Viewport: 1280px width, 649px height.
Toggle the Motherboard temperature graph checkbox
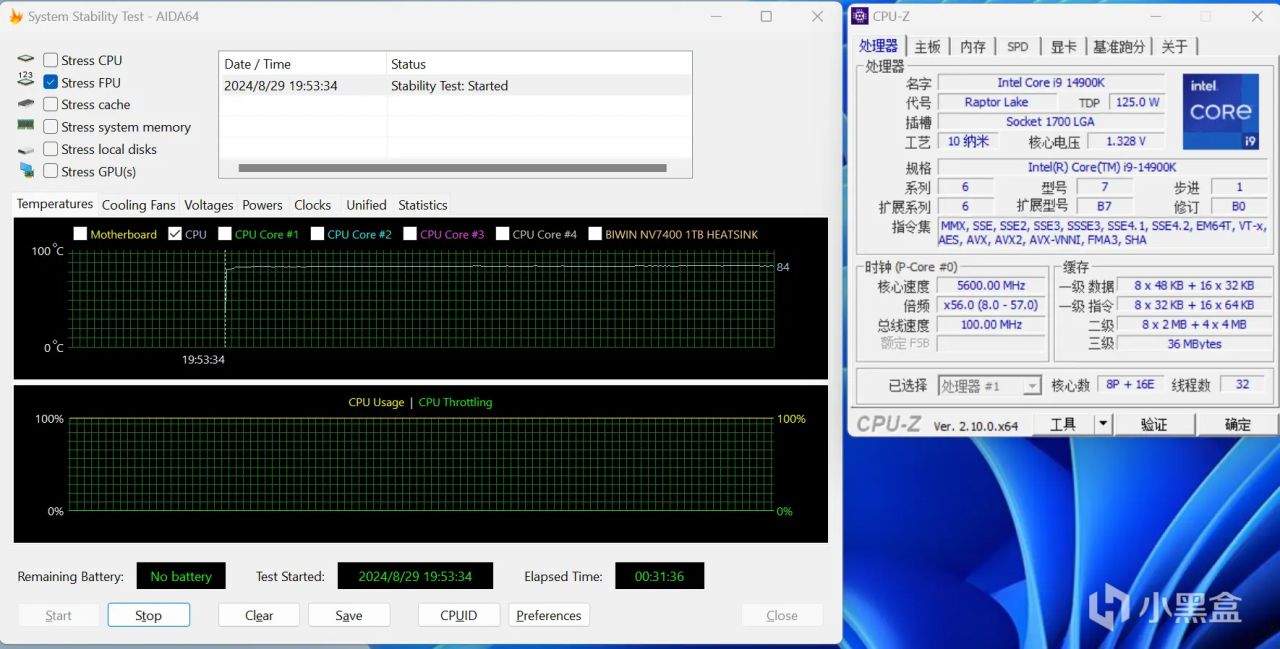click(80, 234)
